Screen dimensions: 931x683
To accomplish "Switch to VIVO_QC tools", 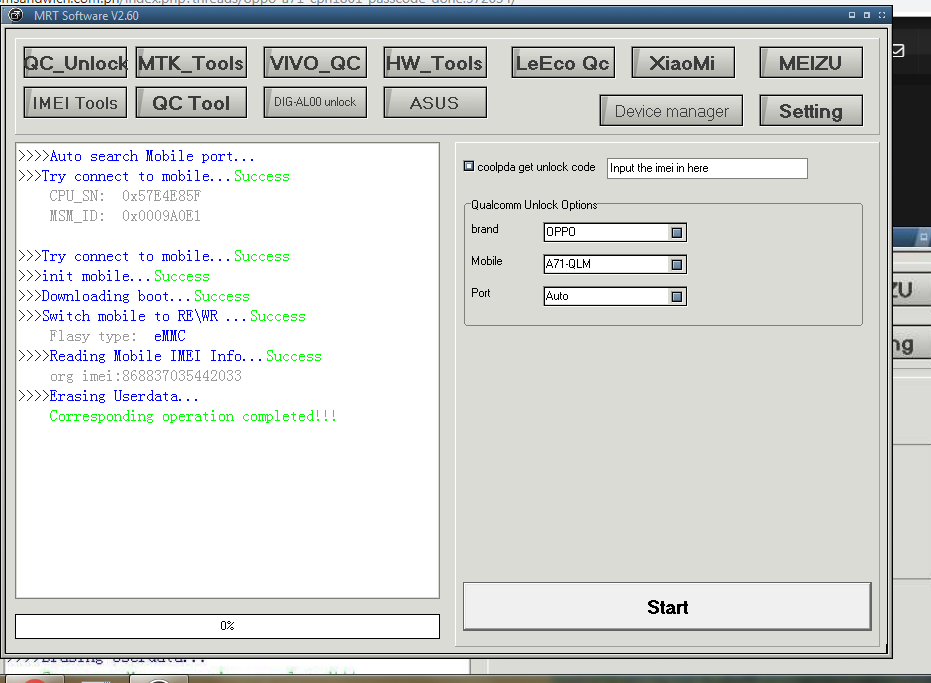I will (315, 63).
